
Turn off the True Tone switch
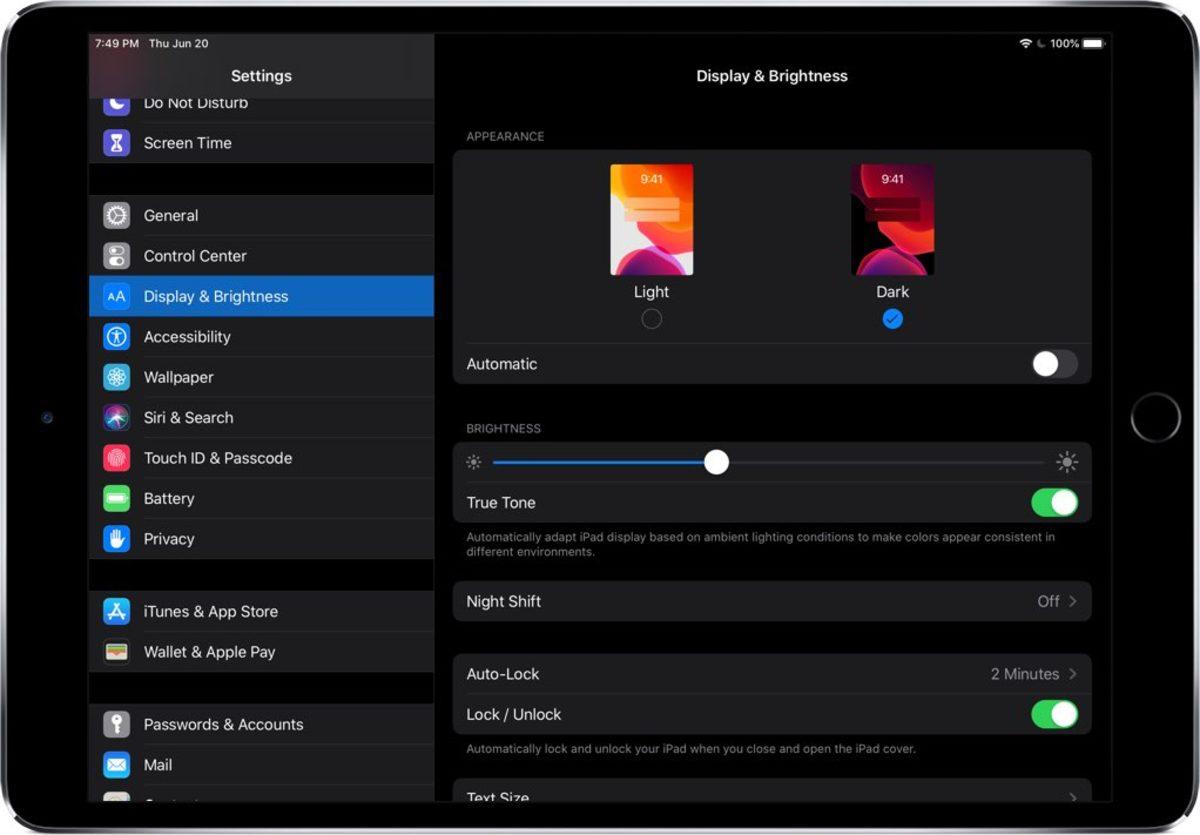[x=1054, y=502]
